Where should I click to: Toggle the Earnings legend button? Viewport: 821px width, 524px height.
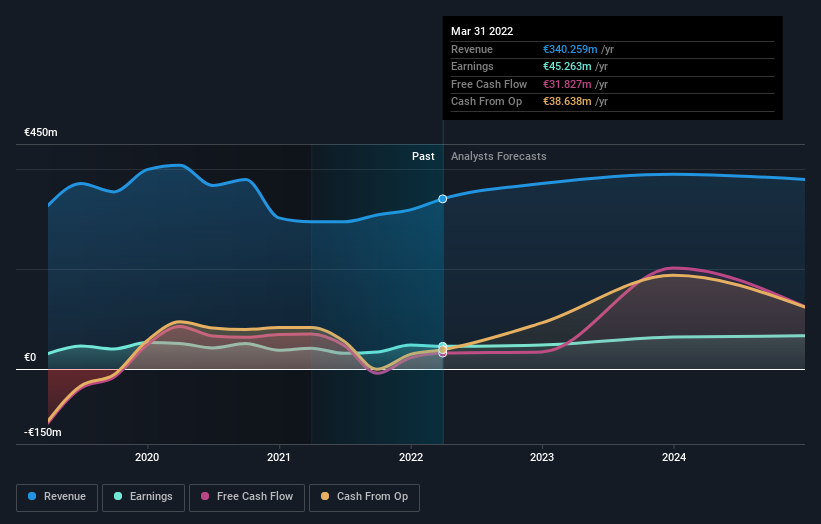(x=143, y=497)
